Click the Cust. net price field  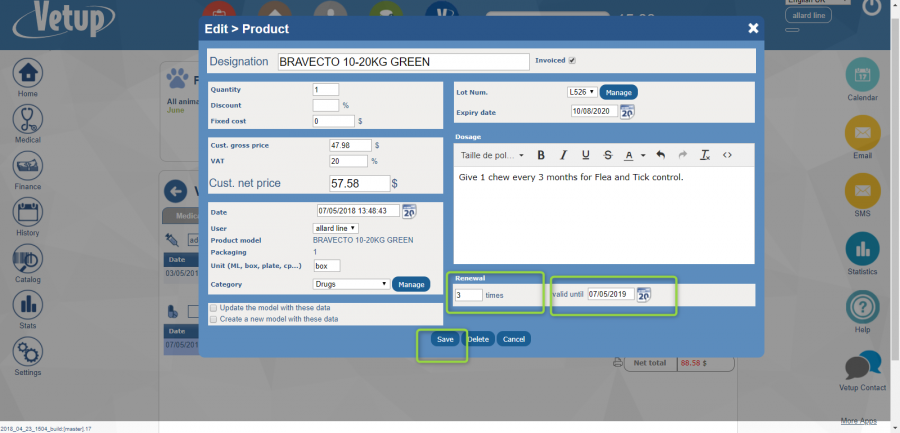coord(360,183)
